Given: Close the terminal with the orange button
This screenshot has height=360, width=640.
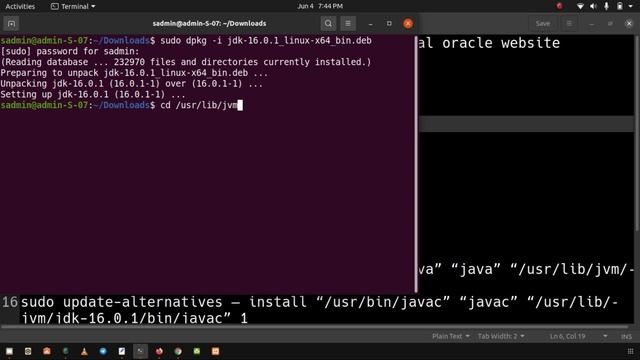Looking at the screenshot, I should tap(408, 24).
